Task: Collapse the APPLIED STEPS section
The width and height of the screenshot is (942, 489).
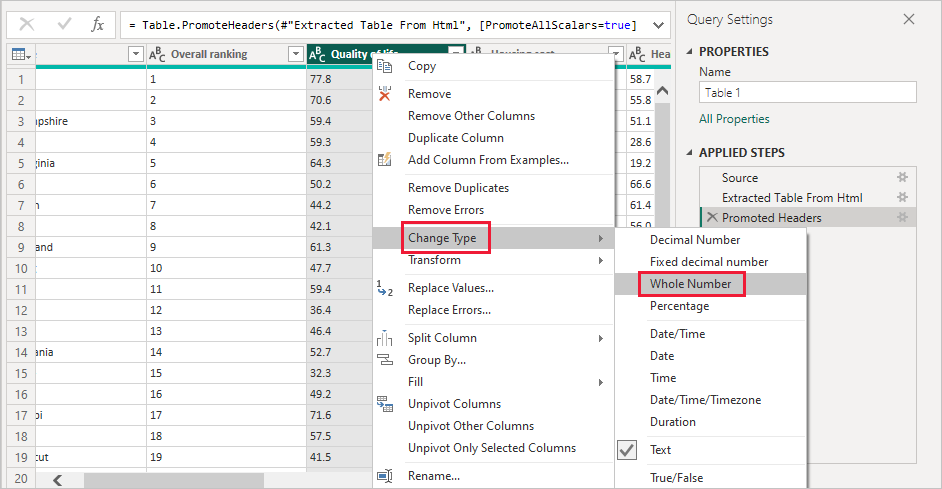Action: pos(690,153)
